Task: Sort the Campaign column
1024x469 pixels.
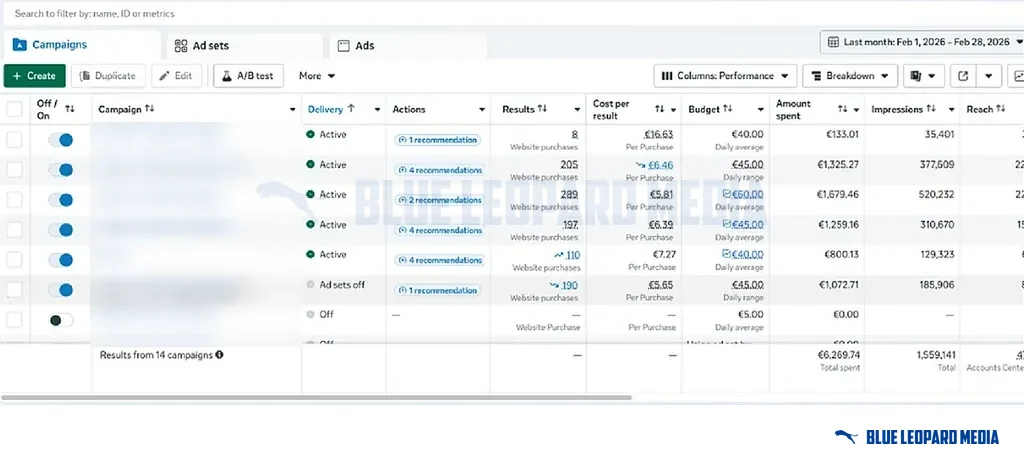Action: tap(150, 109)
